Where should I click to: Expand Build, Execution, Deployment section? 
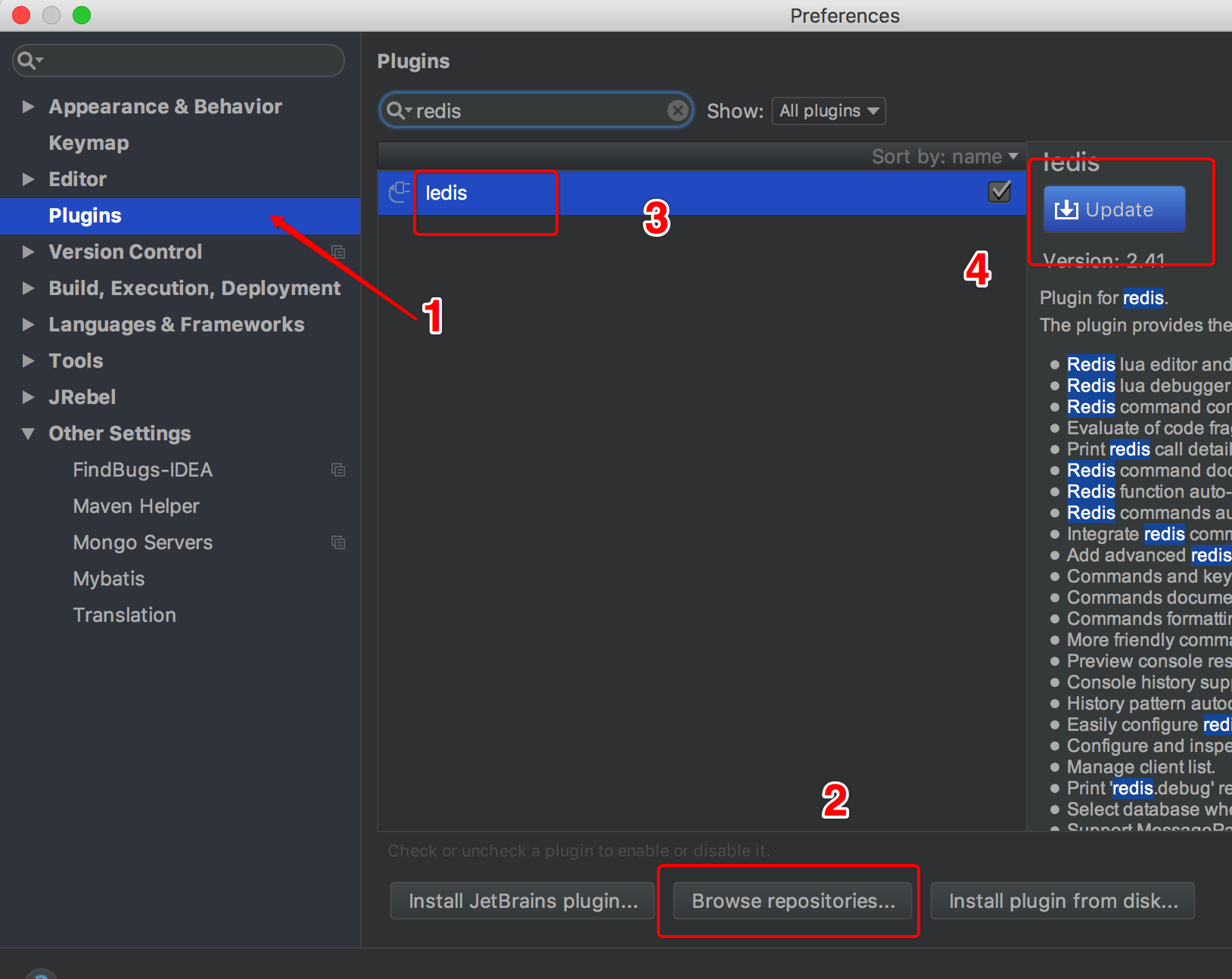[x=29, y=288]
